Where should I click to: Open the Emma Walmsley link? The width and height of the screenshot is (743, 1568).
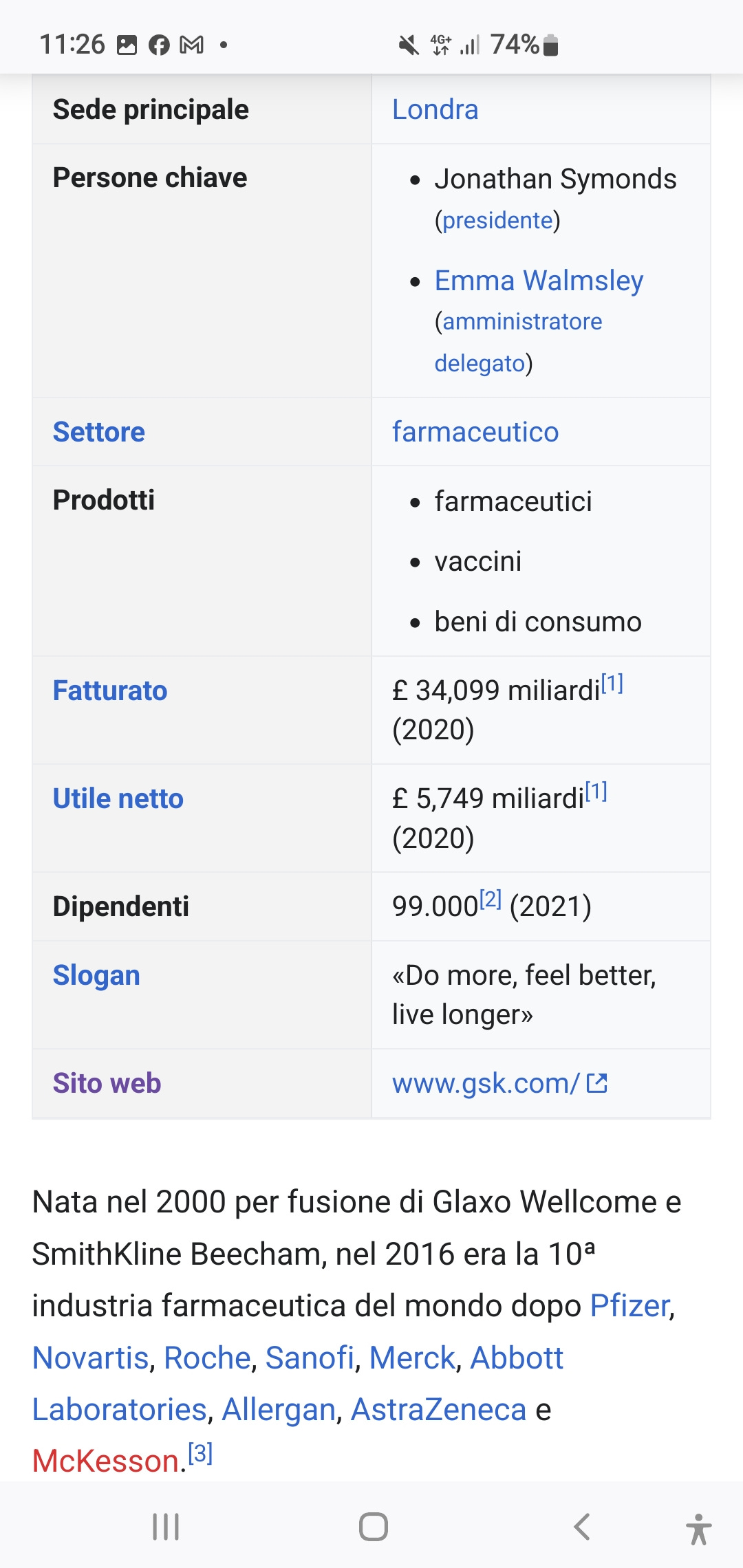click(539, 281)
